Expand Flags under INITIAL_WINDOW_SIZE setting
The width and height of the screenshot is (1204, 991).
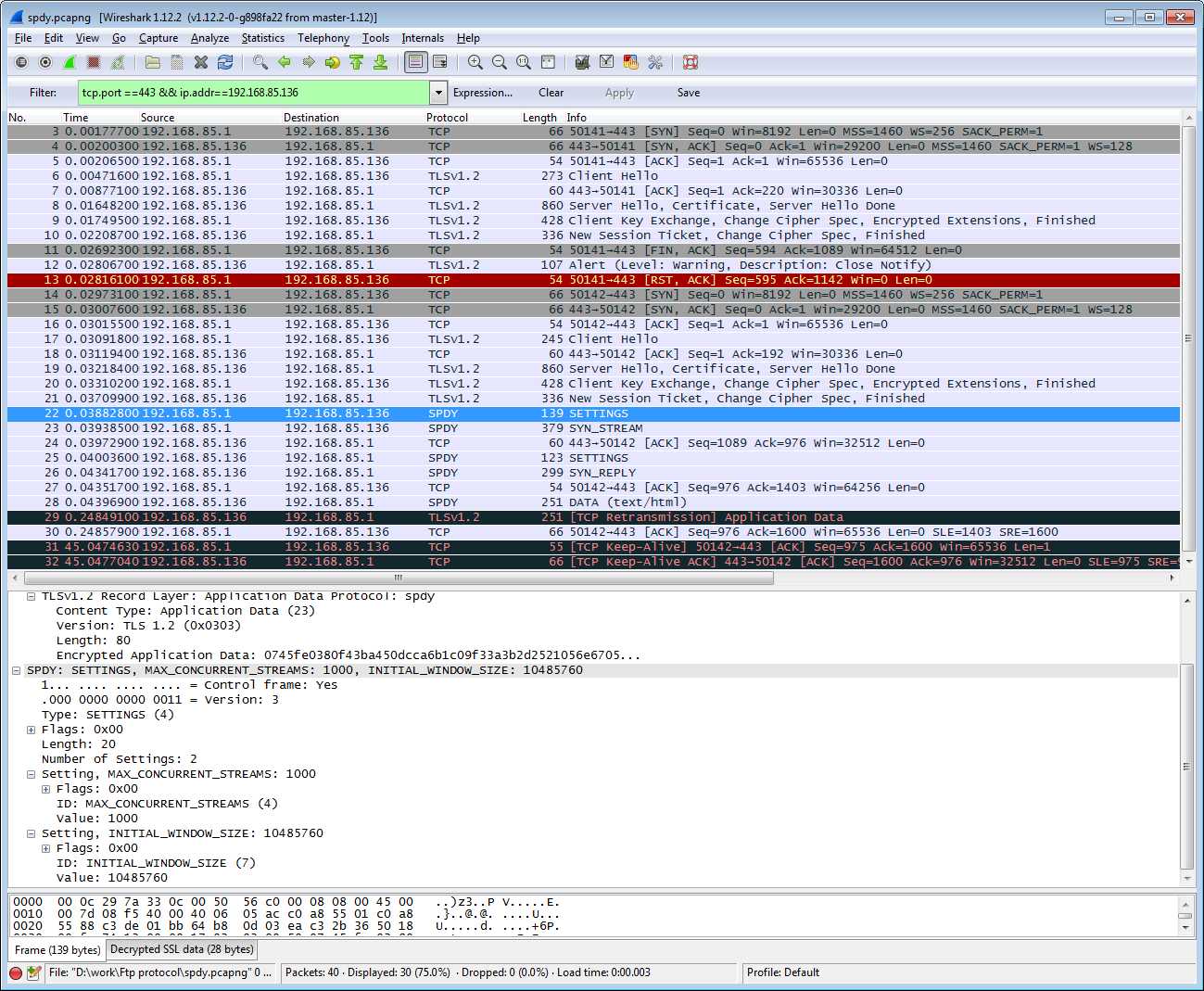click(x=45, y=848)
